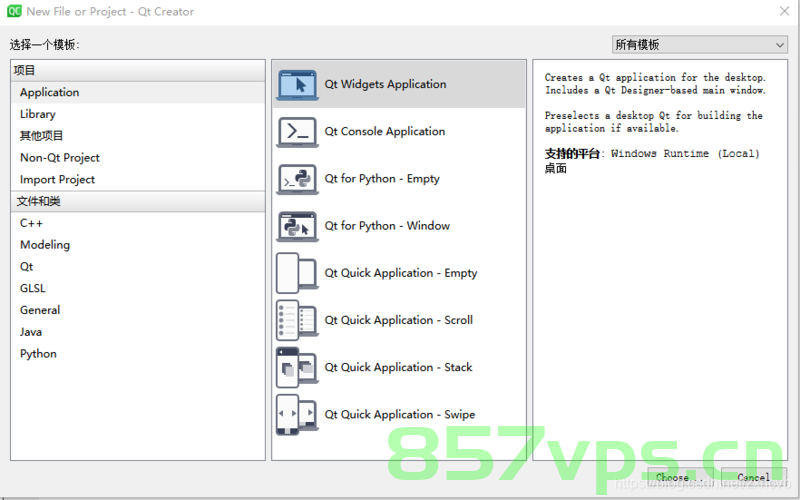Click Qt Quick Application - Stack label
800x500 pixels.
pos(398,367)
